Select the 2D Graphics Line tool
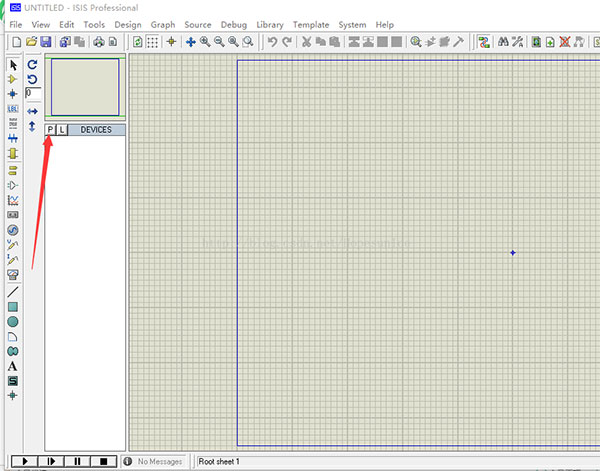 click(x=13, y=292)
